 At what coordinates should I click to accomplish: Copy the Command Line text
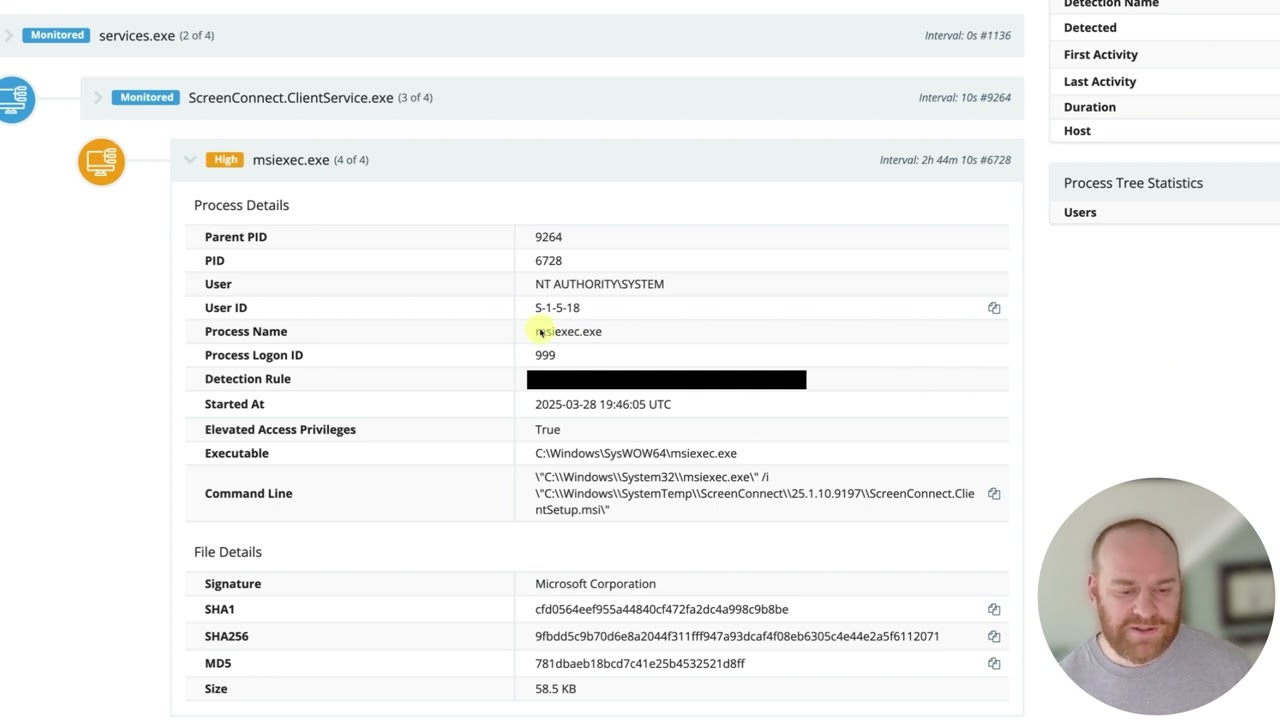pos(994,493)
